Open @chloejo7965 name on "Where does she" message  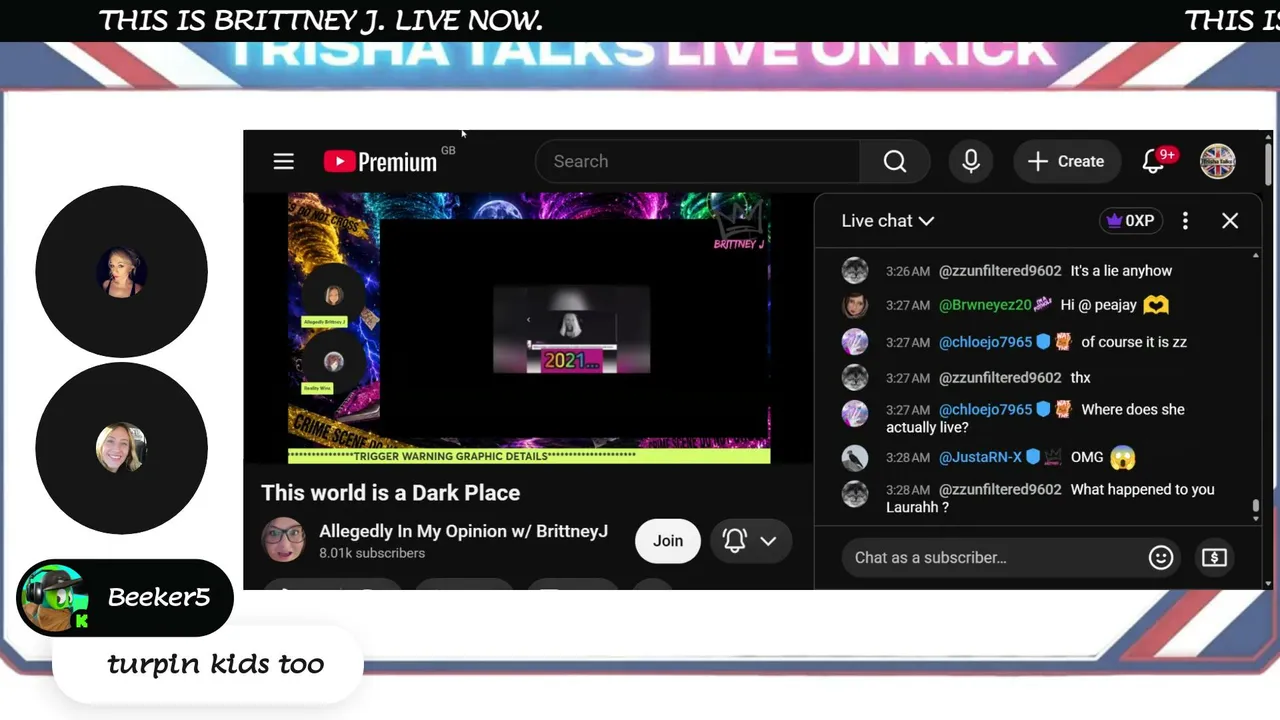pos(985,409)
